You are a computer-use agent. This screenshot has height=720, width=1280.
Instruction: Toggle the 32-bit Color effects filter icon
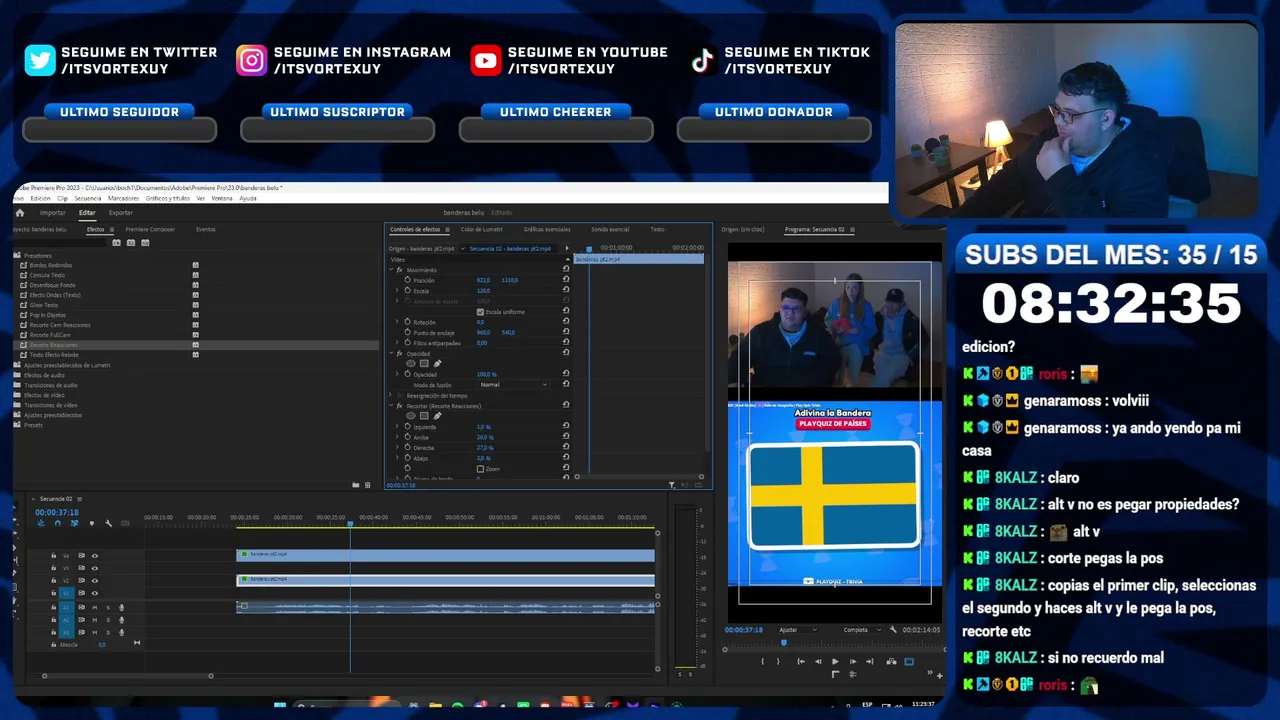tap(131, 243)
